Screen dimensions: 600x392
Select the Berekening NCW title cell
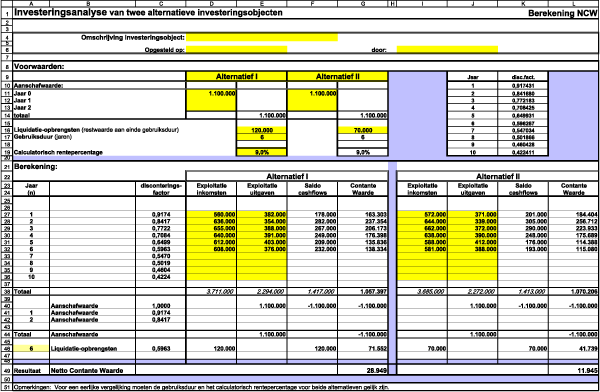(562, 13)
